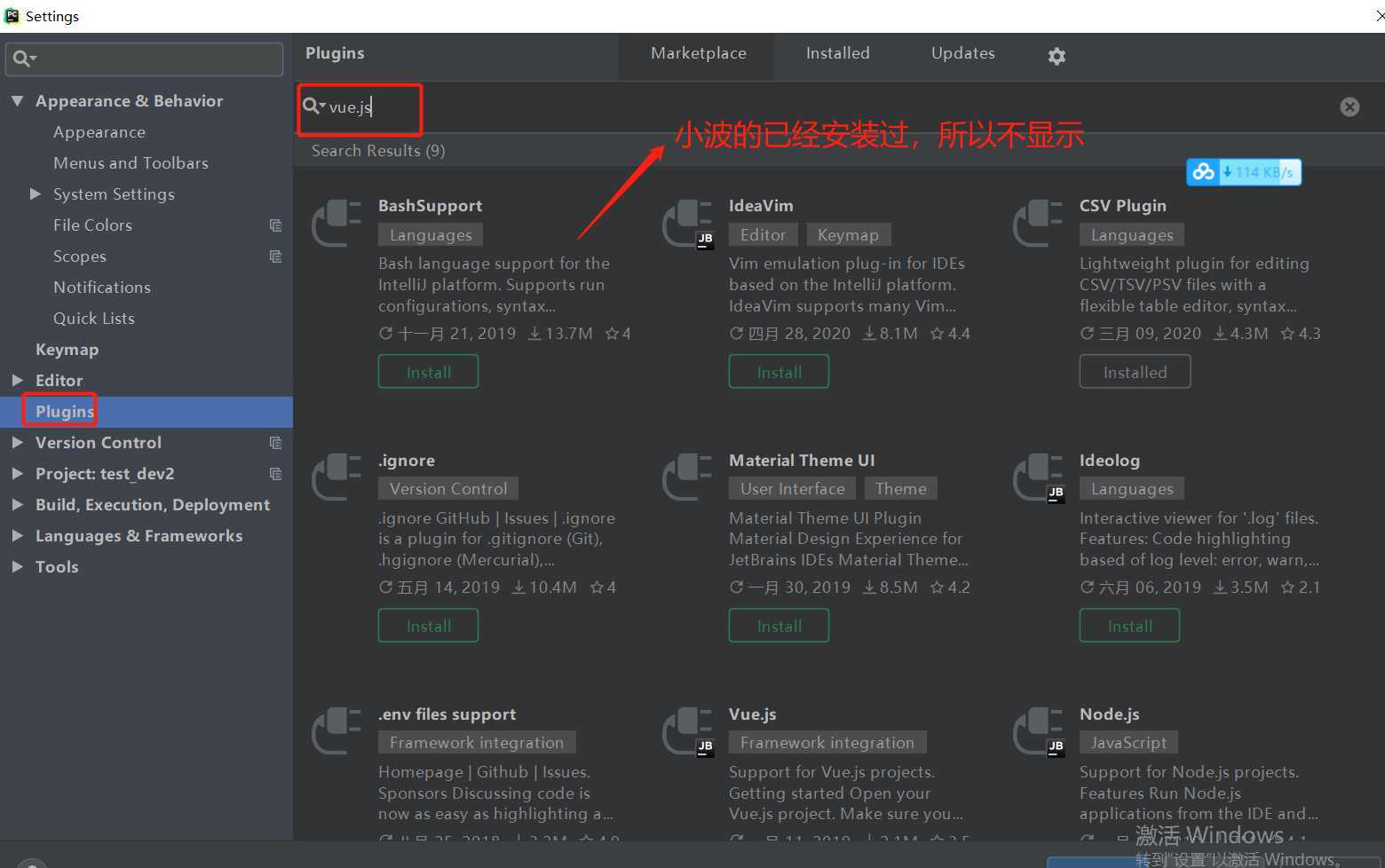Select Appearance settings page
The height and width of the screenshot is (868, 1385).
tap(99, 132)
